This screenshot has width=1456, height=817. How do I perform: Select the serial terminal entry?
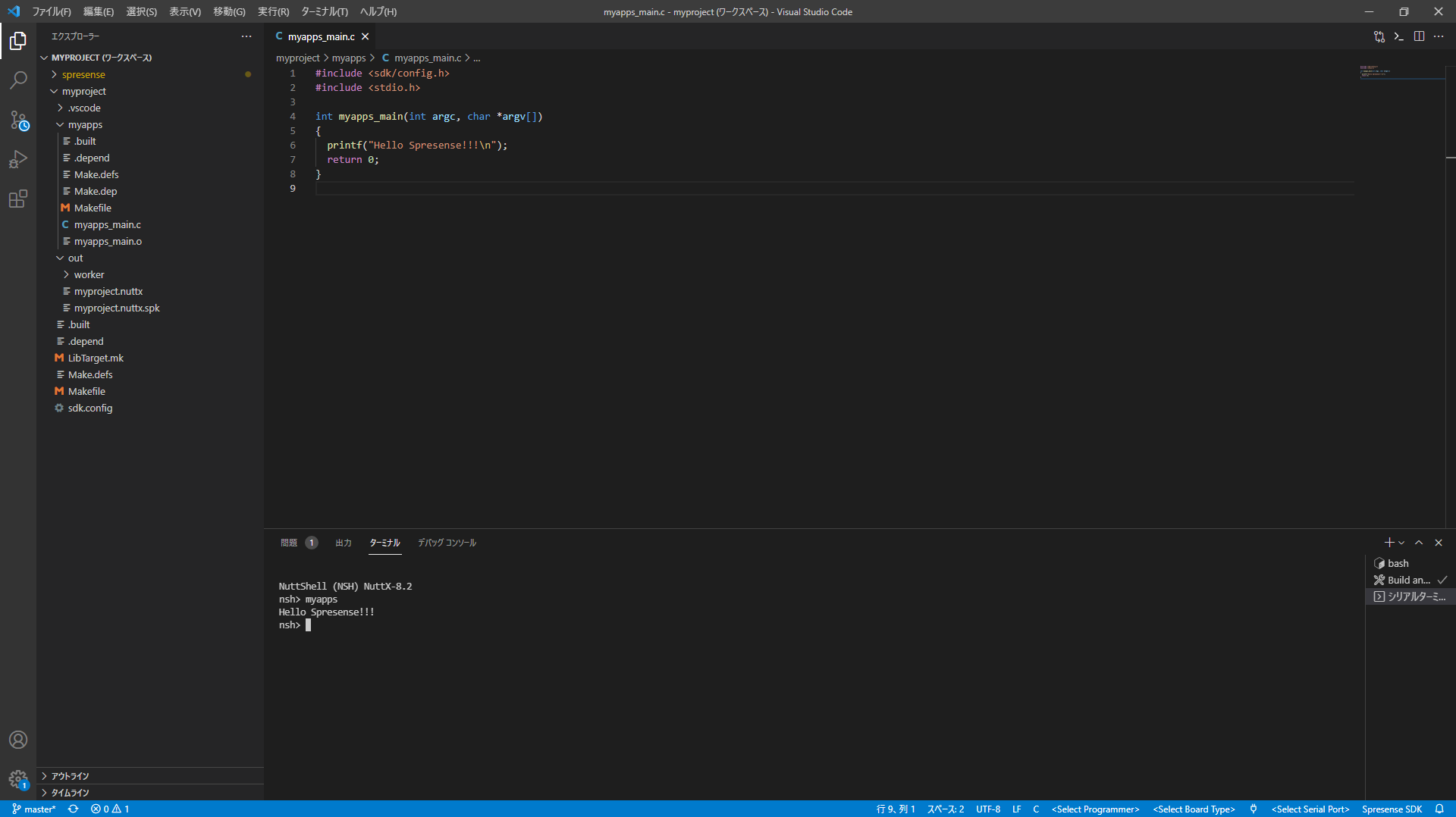[1410, 596]
